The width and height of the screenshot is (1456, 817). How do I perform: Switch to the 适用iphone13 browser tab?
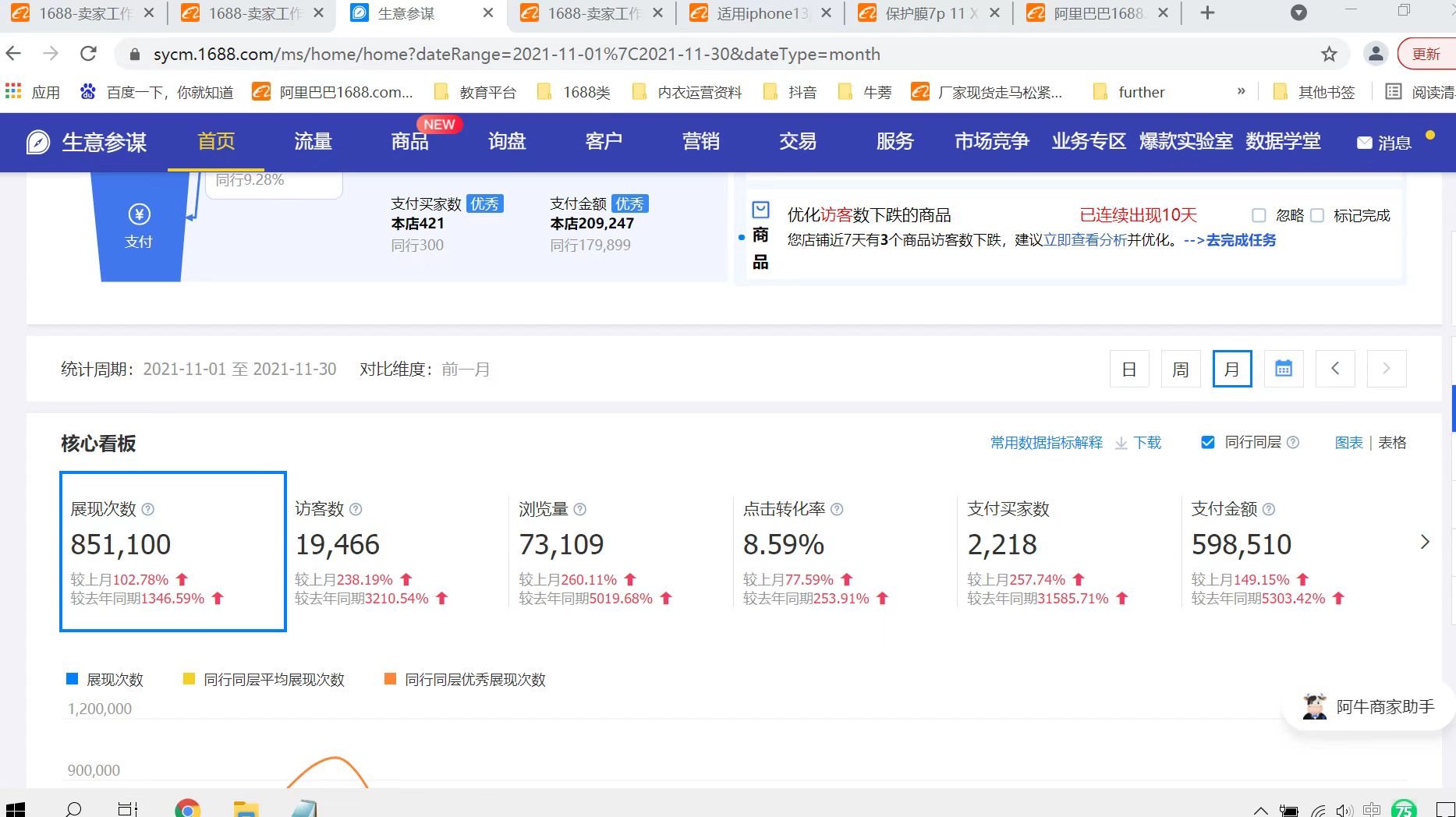(760, 13)
